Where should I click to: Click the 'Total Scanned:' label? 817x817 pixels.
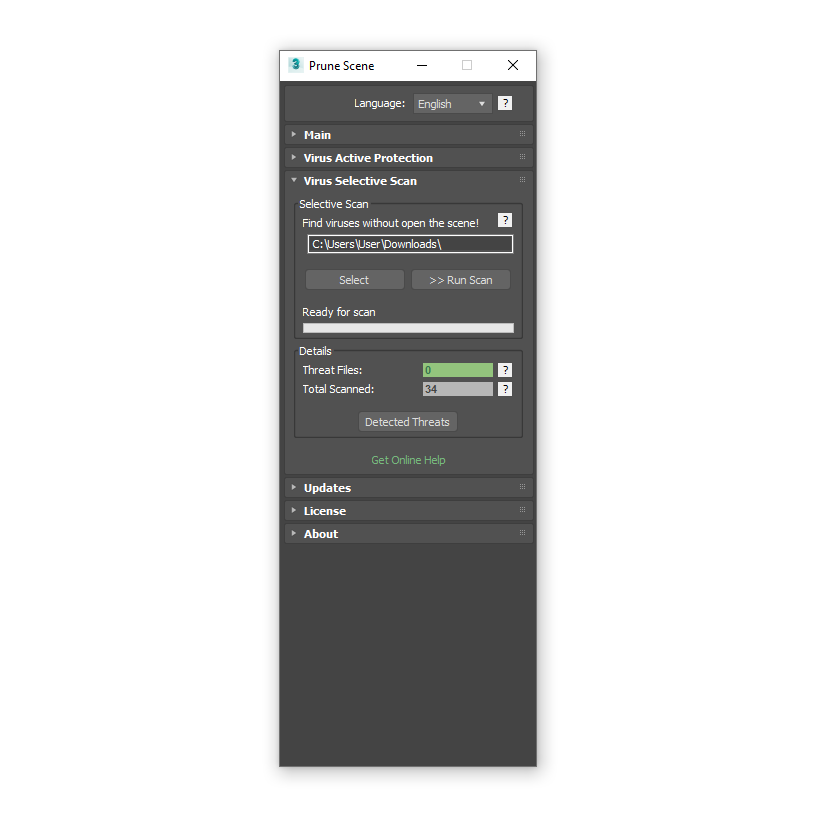[338, 389]
